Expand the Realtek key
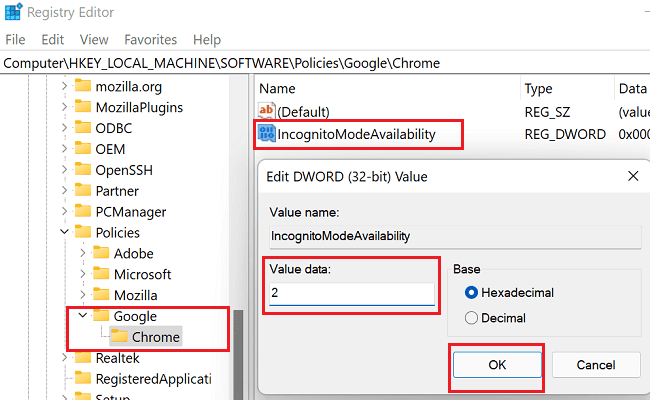This screenshot has height=400, width=650. 64,357
